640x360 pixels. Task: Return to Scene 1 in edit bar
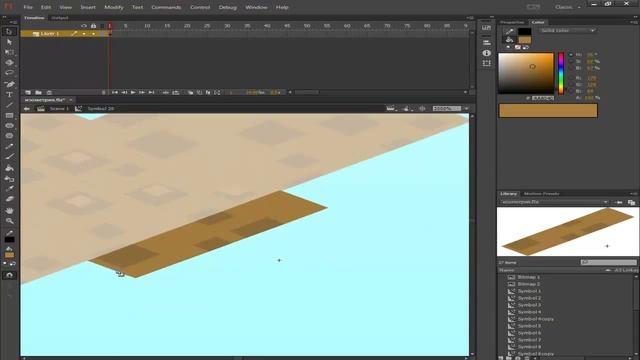(x=59, y=109)
